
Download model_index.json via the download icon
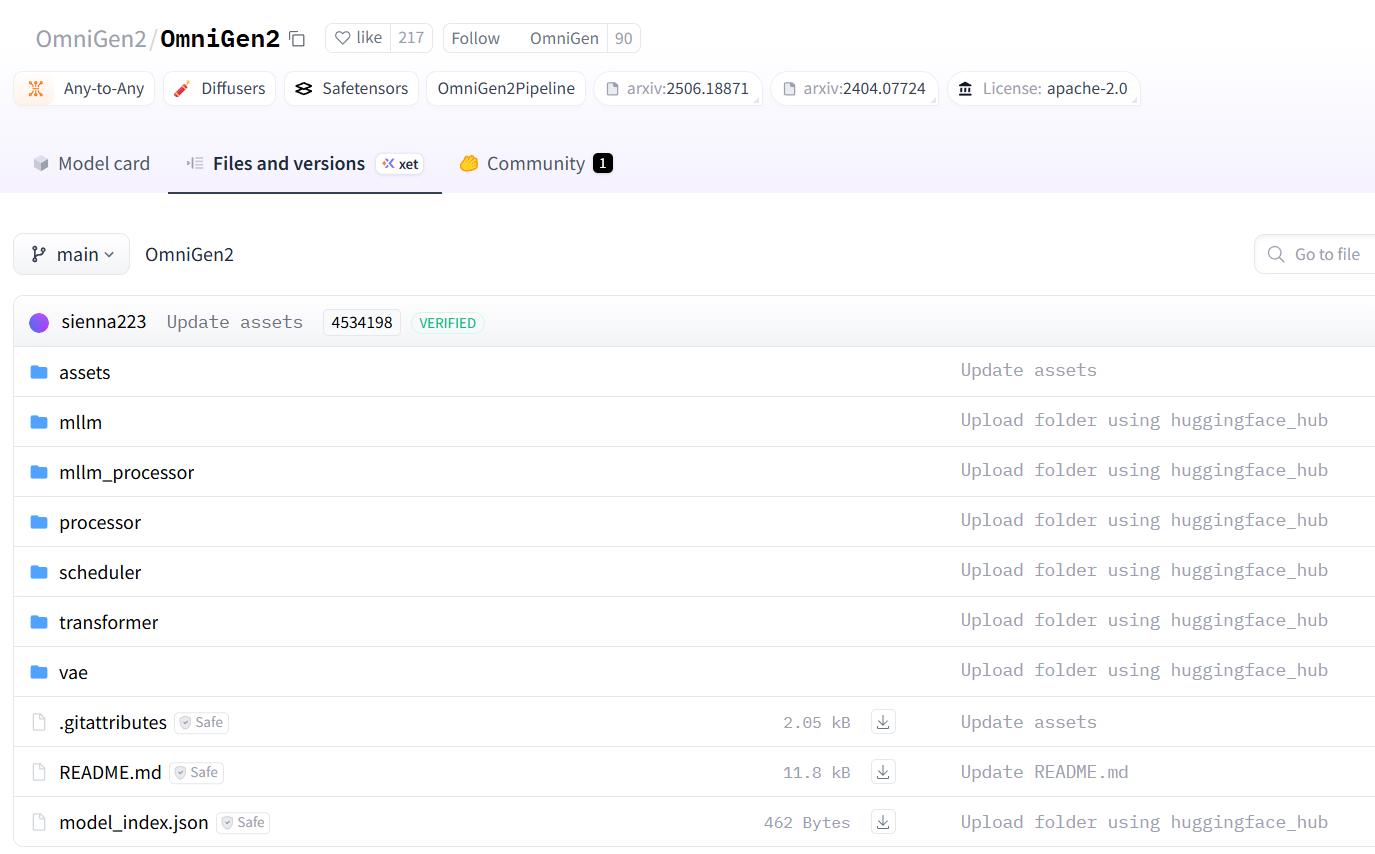click(x=883, y=822)
